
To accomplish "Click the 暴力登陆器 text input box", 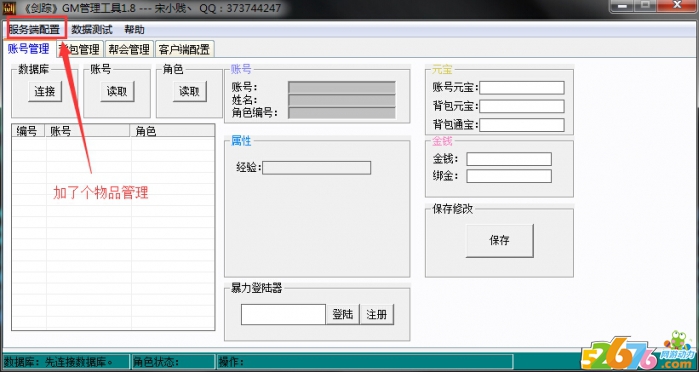I will click(x=284, y=314).
